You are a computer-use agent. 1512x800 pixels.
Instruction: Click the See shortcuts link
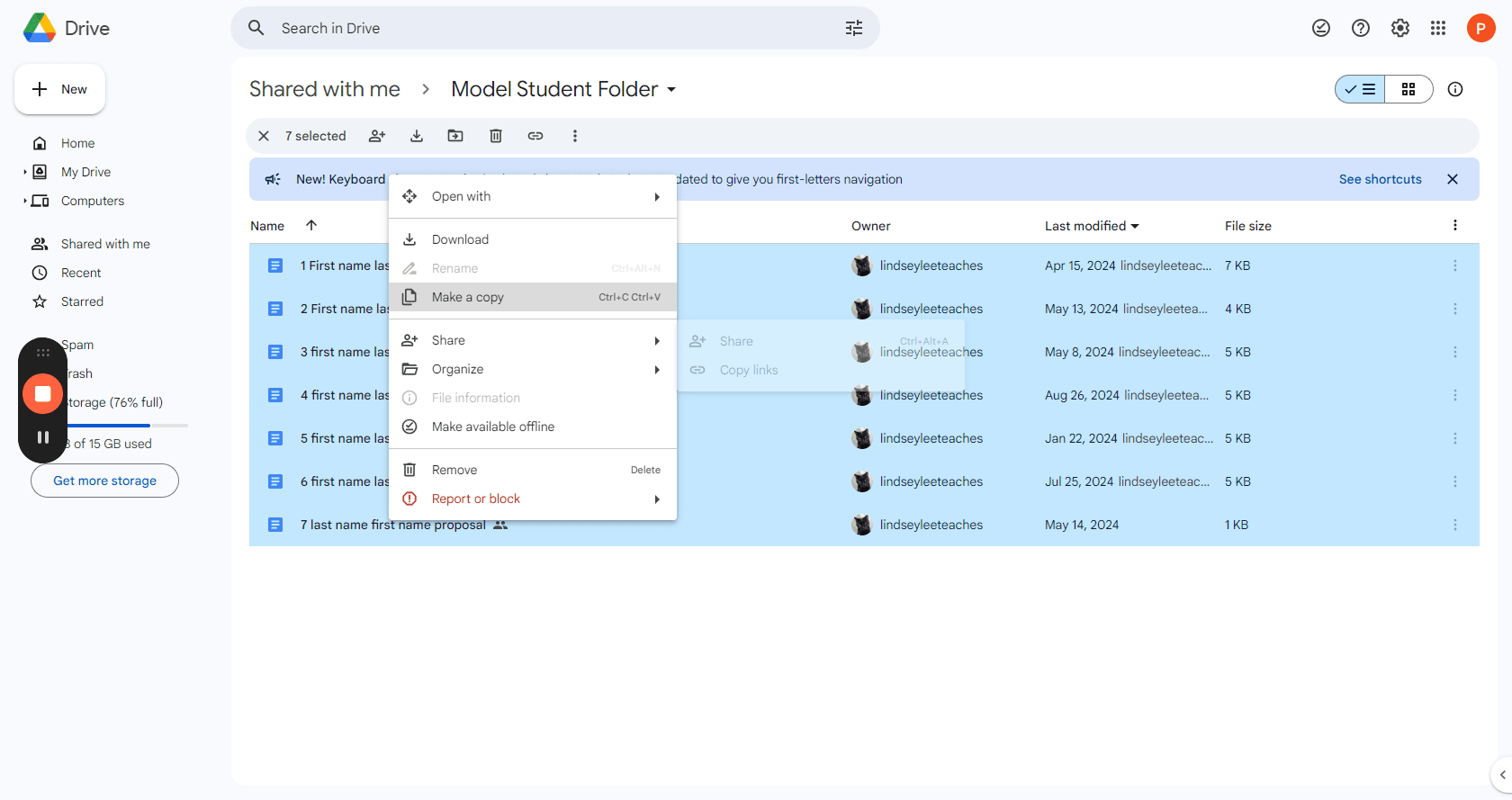1380,179
